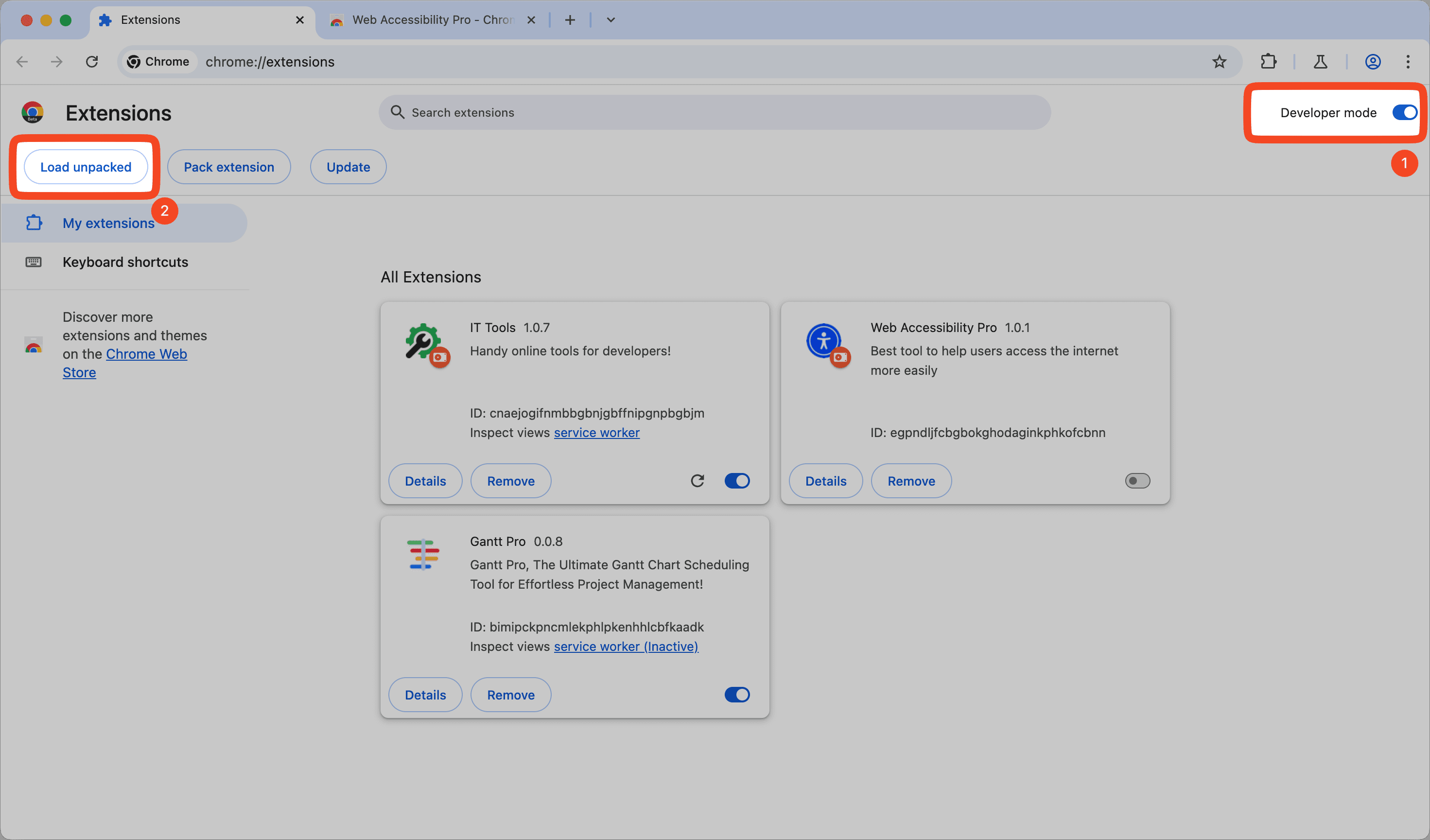Open IT Tools service worker link
The width and height of the screenshot is (1430, 840).
click(x=596, y=433)
